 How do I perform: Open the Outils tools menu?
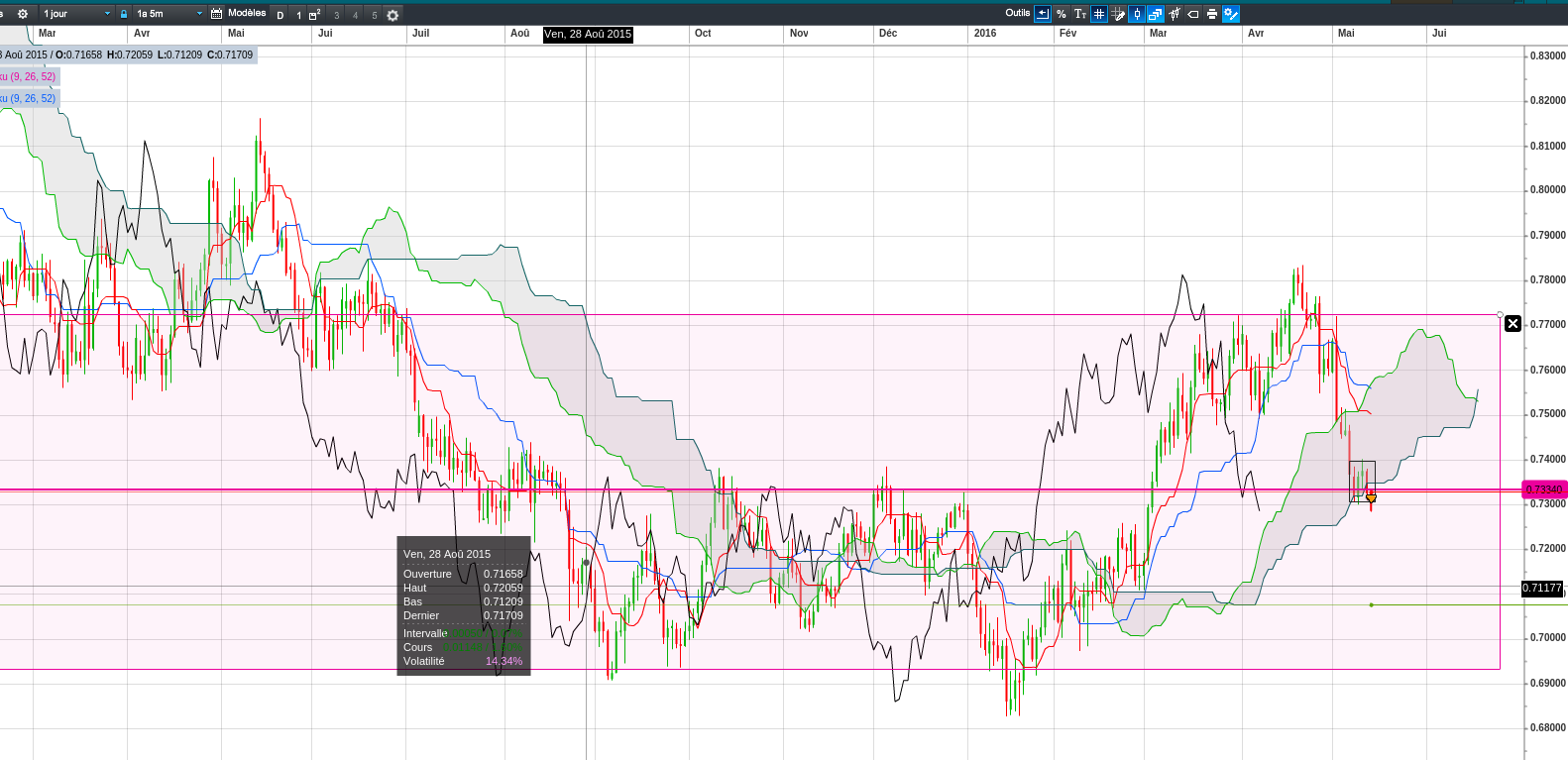[x=1018, y=14]
